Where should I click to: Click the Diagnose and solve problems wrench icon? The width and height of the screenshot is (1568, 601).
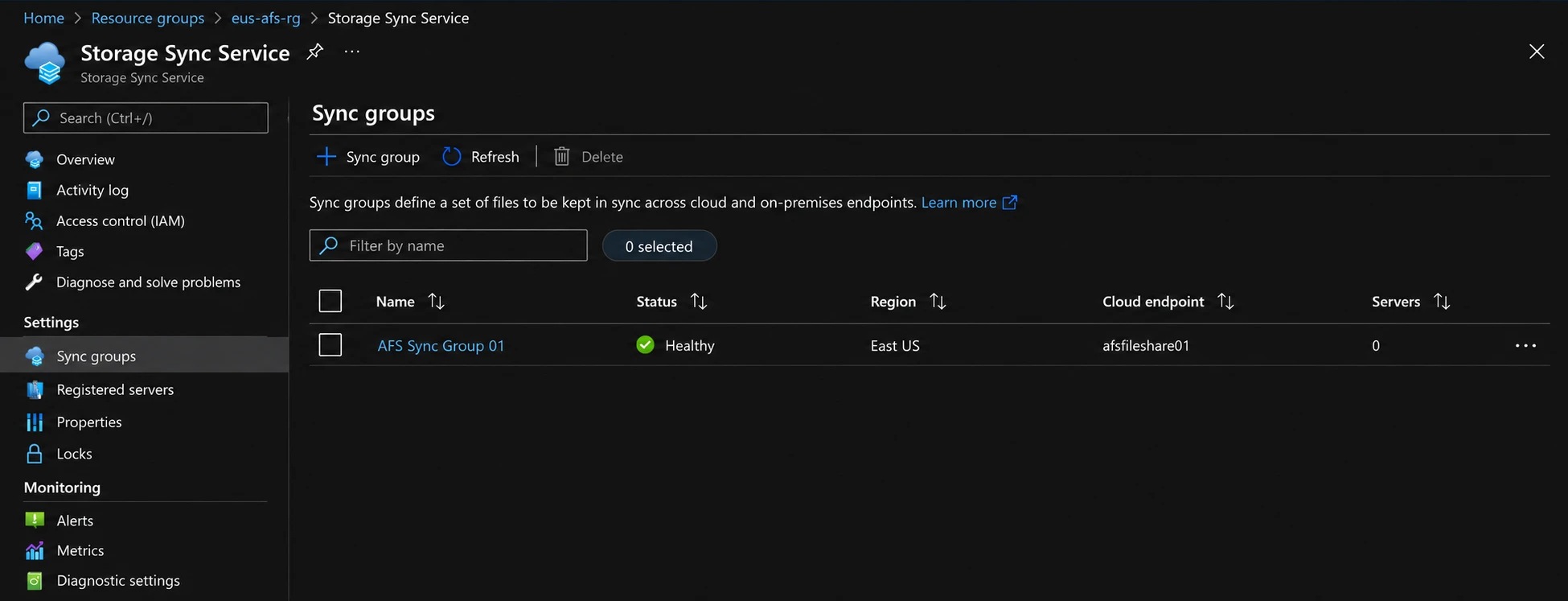point(35,282)
